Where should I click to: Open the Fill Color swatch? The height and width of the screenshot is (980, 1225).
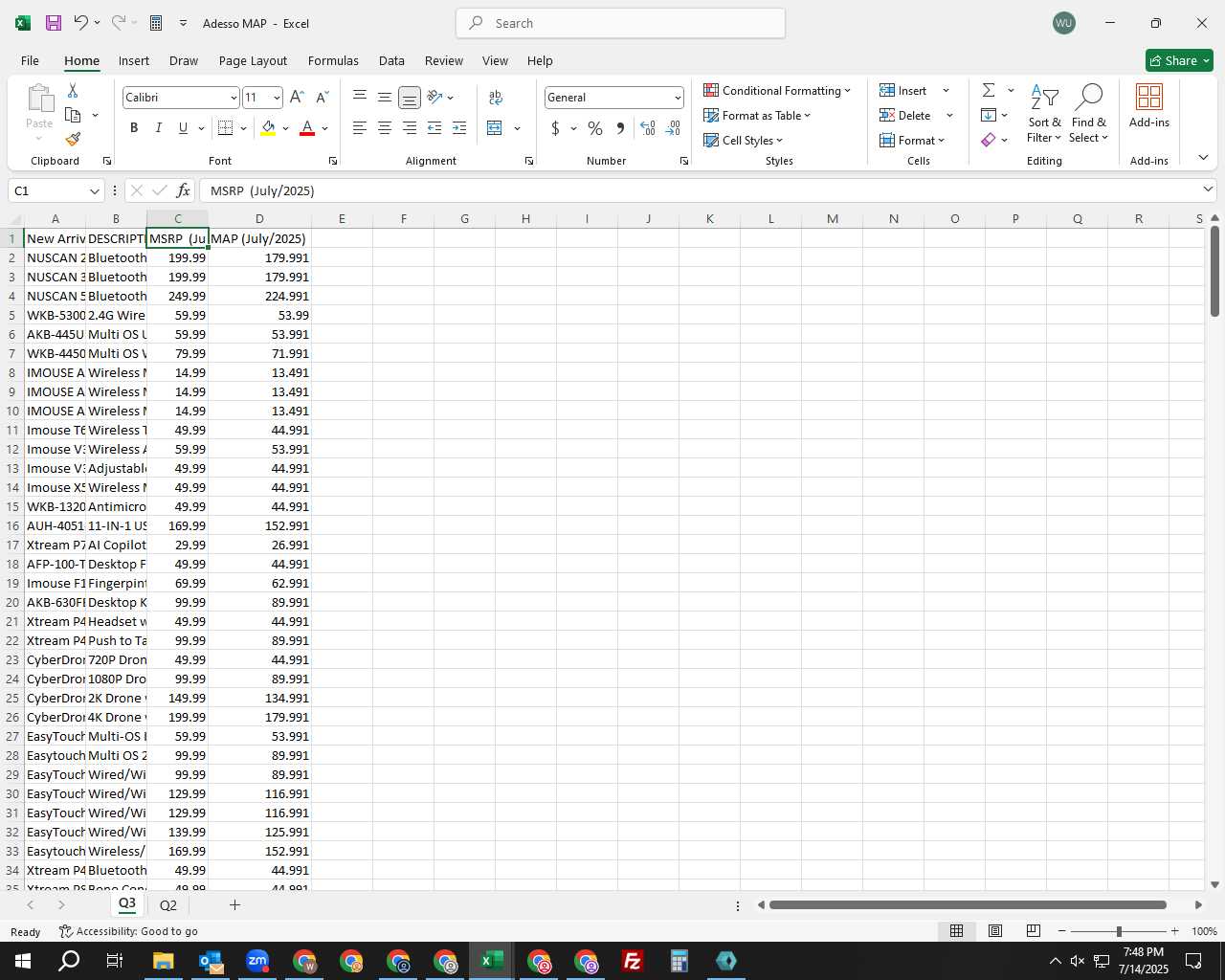tap(268, 128)
